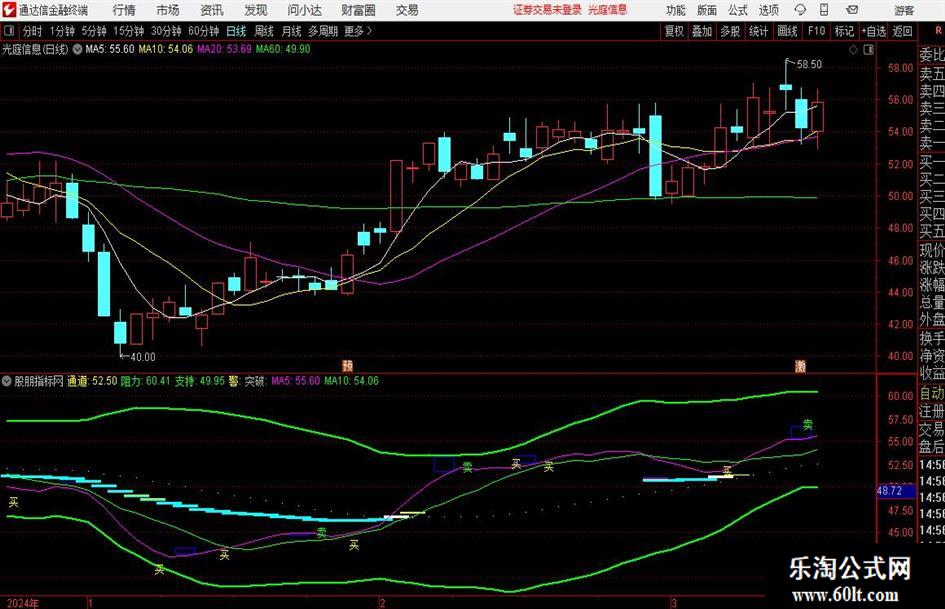This screenshot has width=945, height=609.
Task: Click the 2024年 label on time axis
Action: click(x=22, y=603)
